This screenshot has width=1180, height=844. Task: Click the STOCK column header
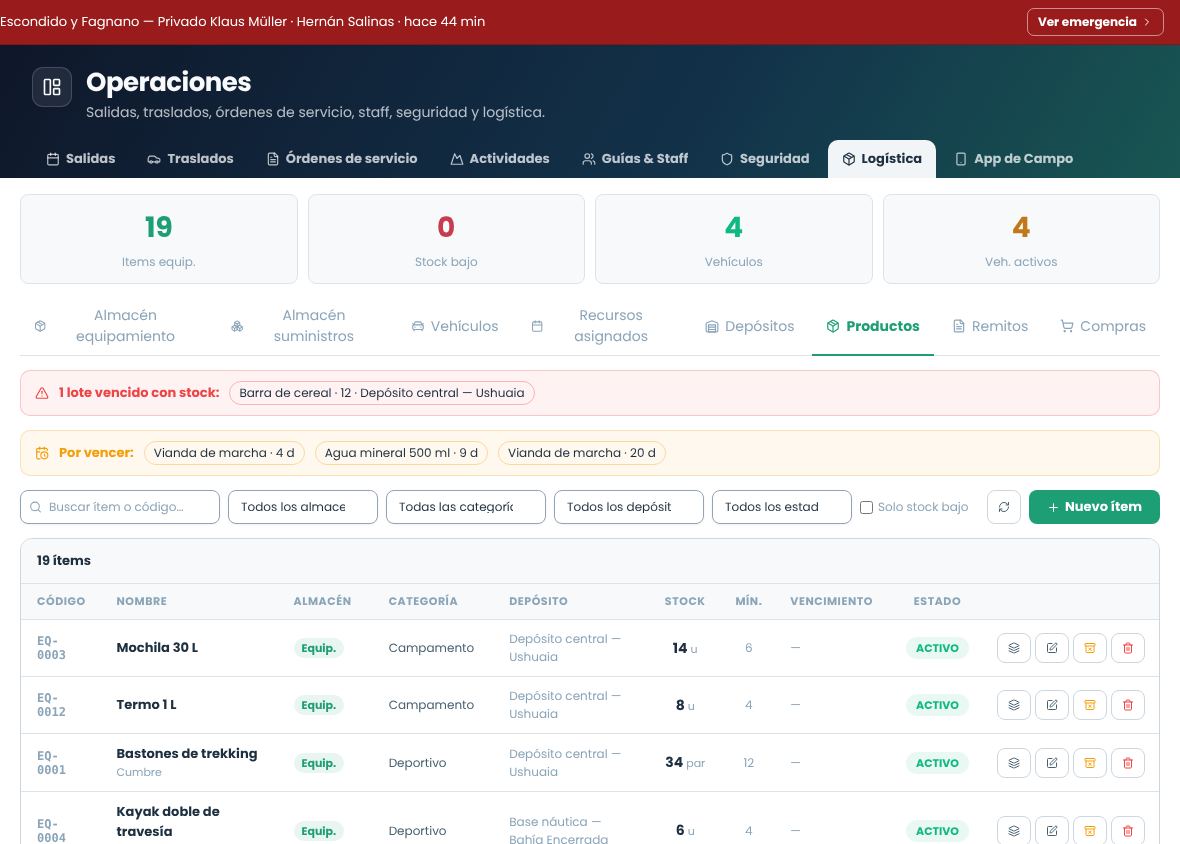tap(685, 601)
